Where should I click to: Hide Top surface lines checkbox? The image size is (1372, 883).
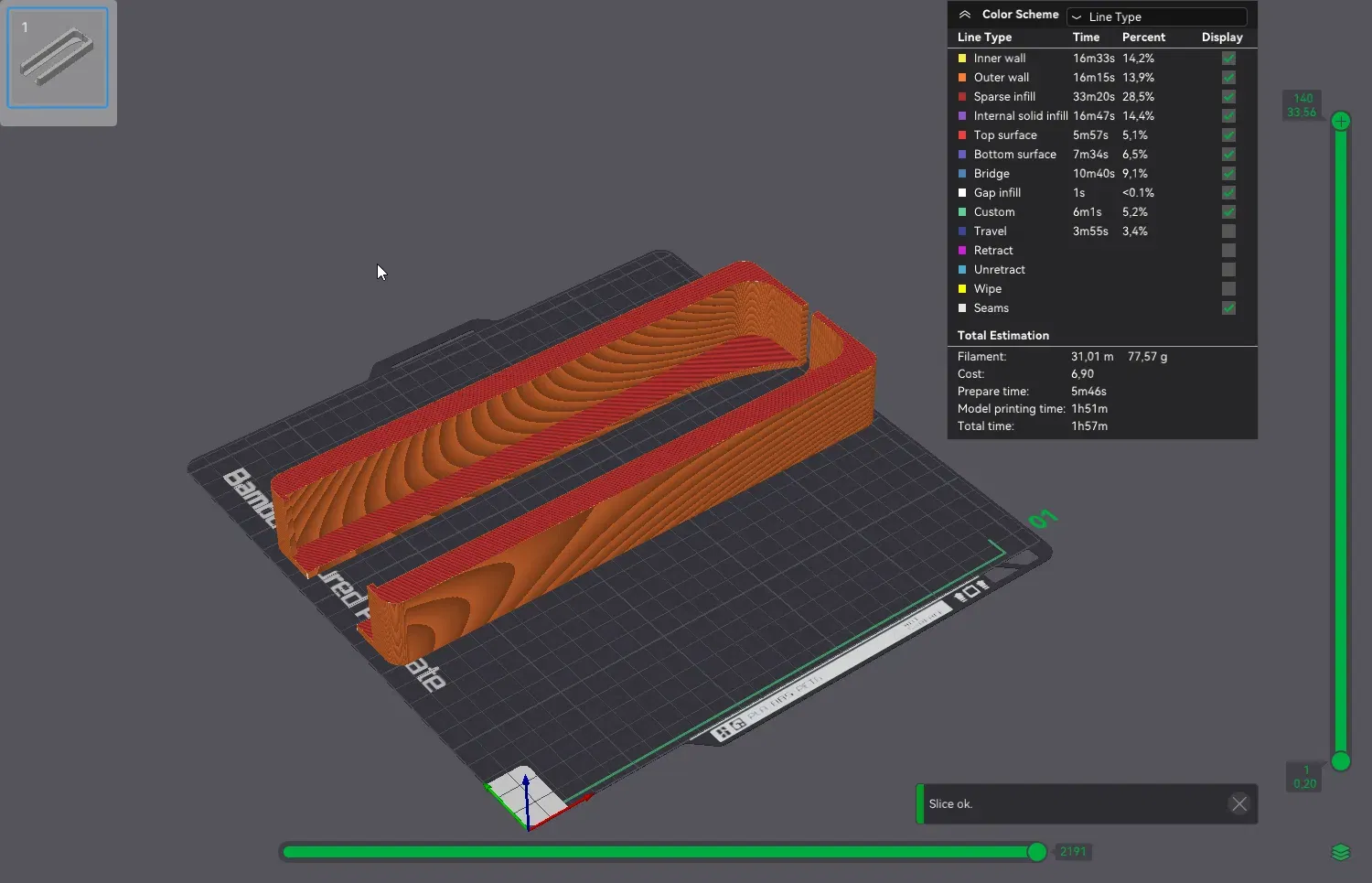(1228, 135)
